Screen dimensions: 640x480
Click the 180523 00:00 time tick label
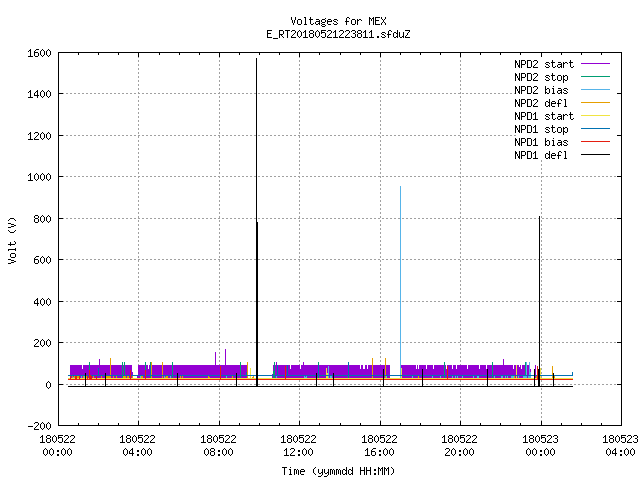[540, 446]
